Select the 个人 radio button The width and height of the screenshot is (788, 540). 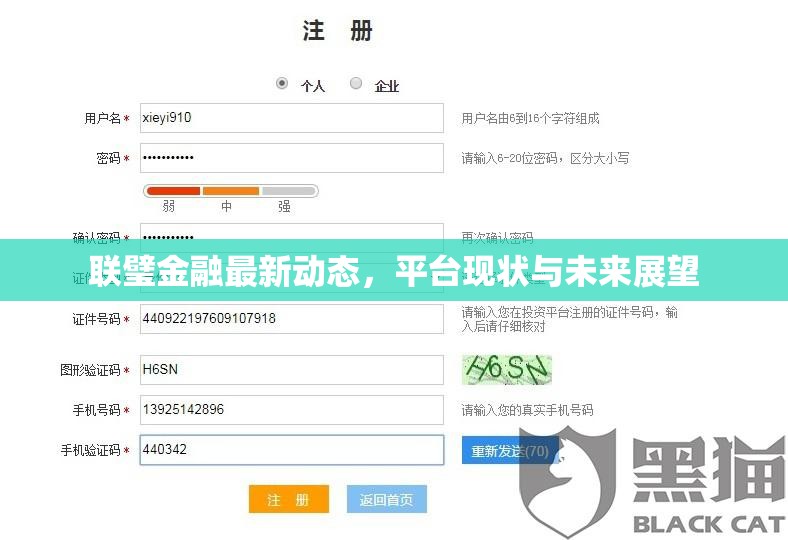click(282, 83)
